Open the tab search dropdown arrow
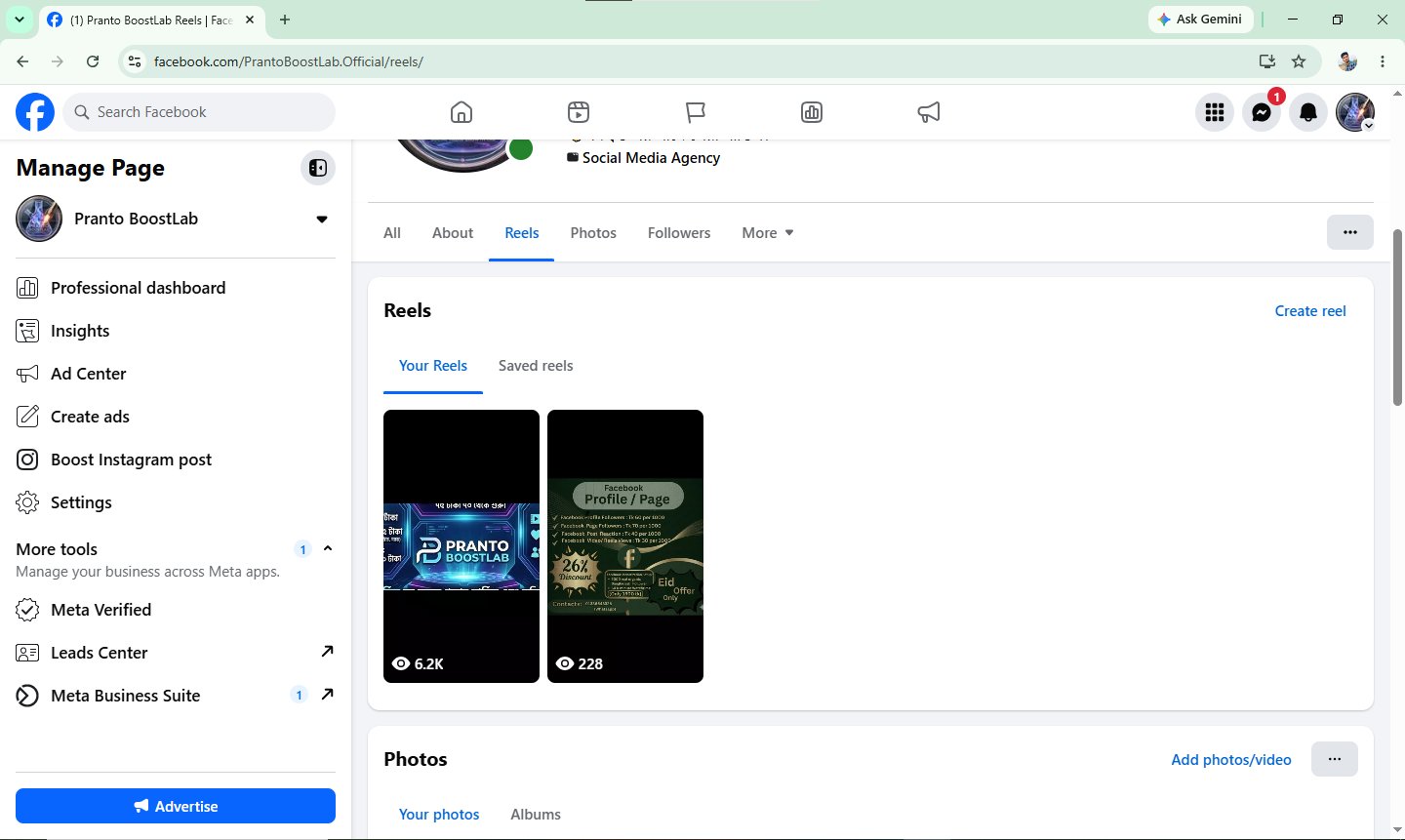This screenshot has width=1405, height=840. [x=20, y=20]
